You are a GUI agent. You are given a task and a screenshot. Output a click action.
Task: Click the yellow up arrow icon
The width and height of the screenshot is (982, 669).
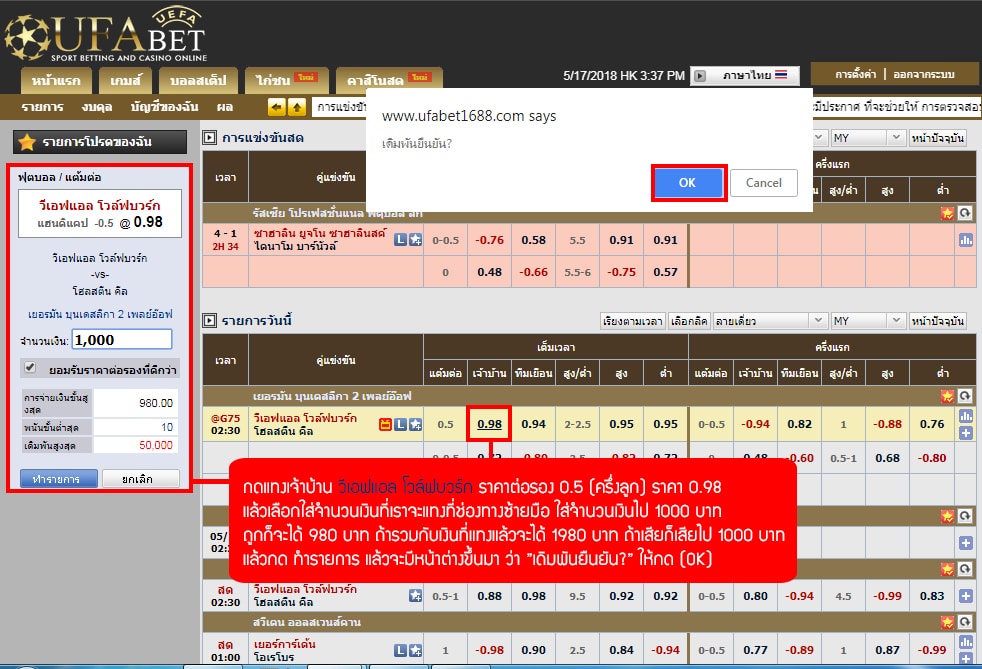pyautogui.click(x=296, y=107)
